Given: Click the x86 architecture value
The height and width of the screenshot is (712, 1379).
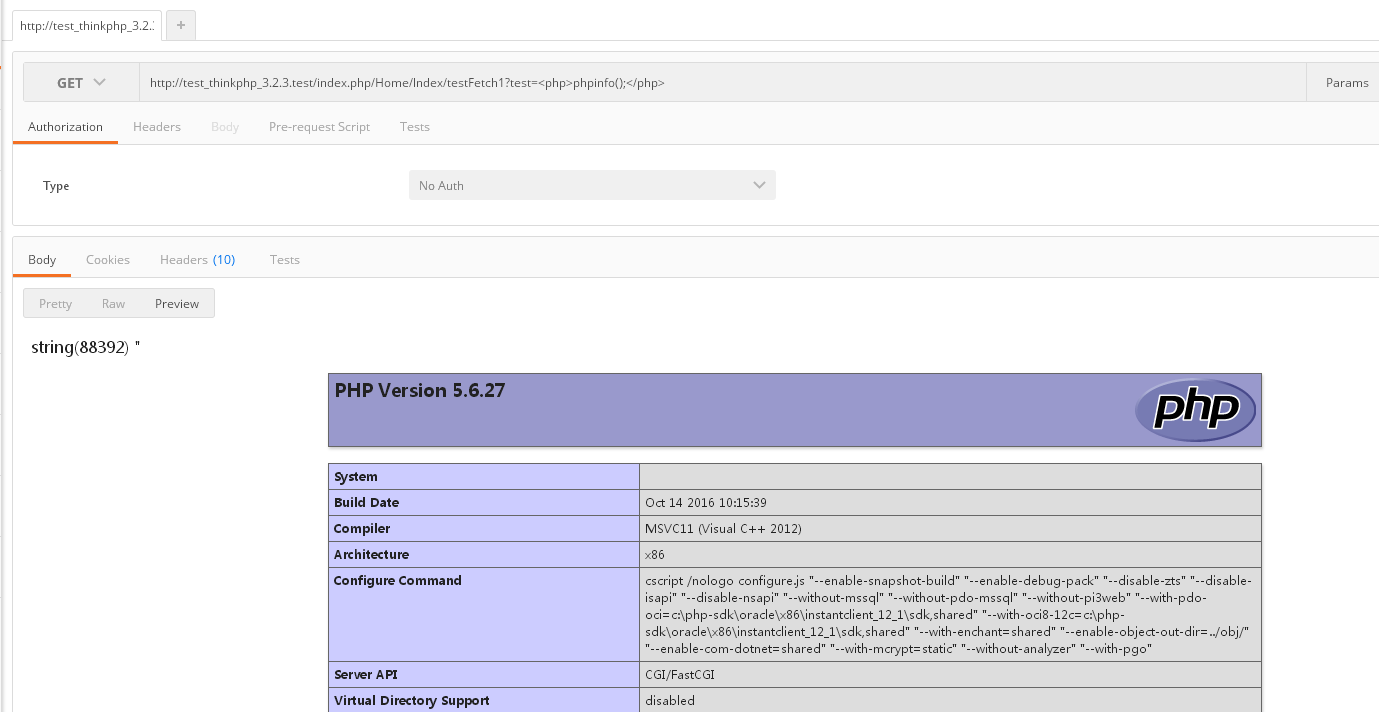Looking at the screenshot, I should 655,555.
